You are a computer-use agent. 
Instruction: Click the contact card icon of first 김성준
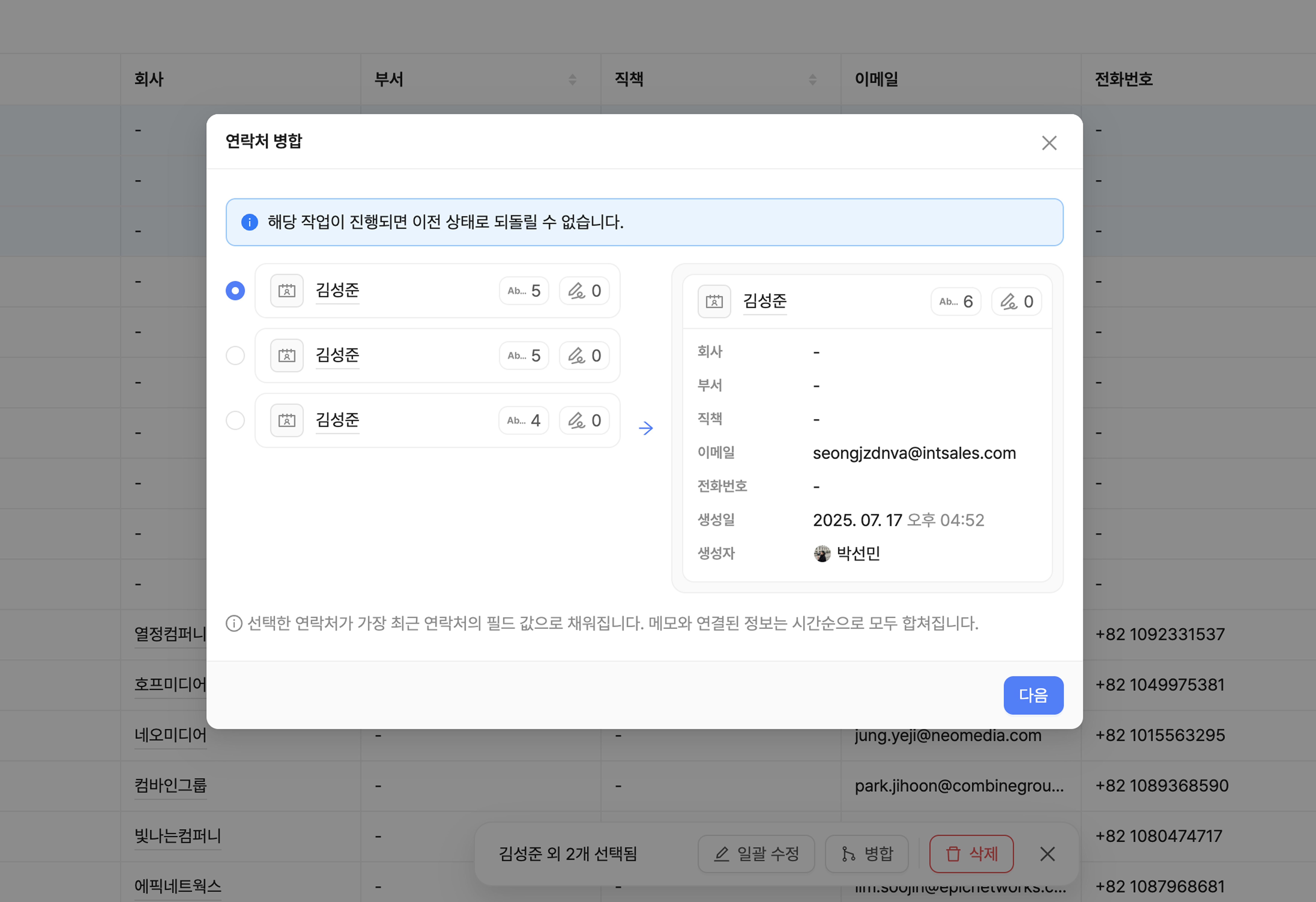[286, 291]
